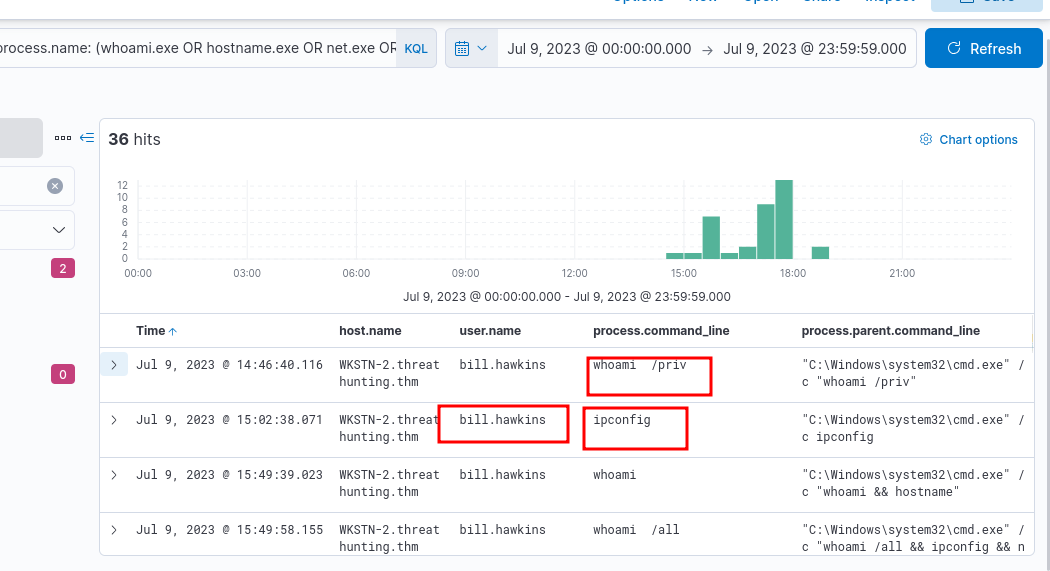1050x571 pixels.
Task: Click the start date Jul 9 00:00:00.000
Action: [599, 48]
